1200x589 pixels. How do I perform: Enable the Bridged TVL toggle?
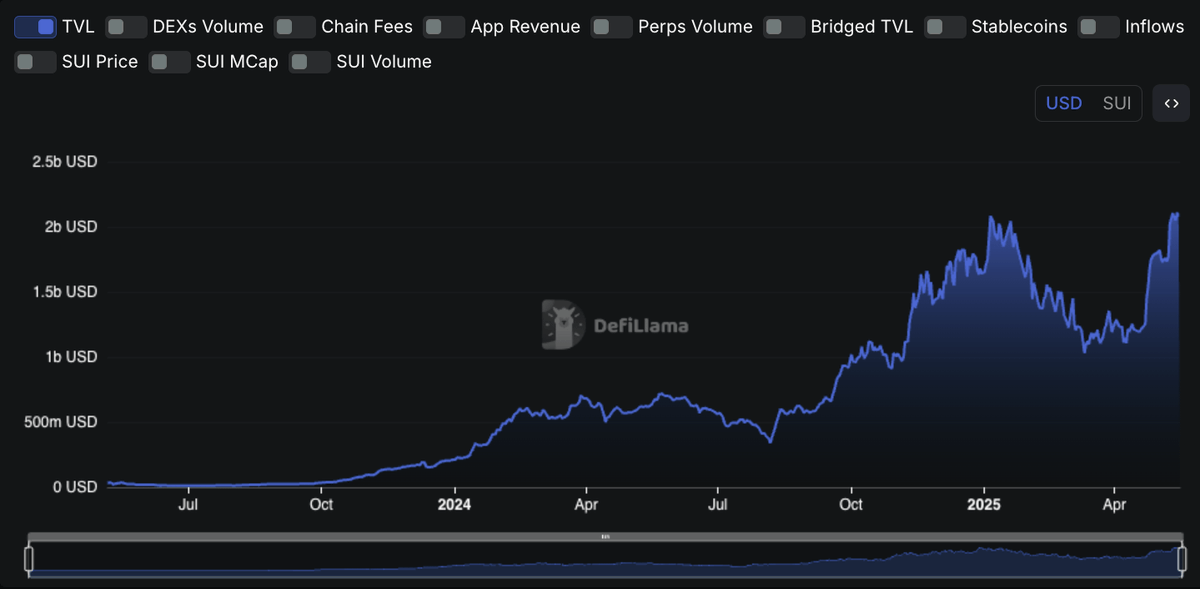coord(784,27)
